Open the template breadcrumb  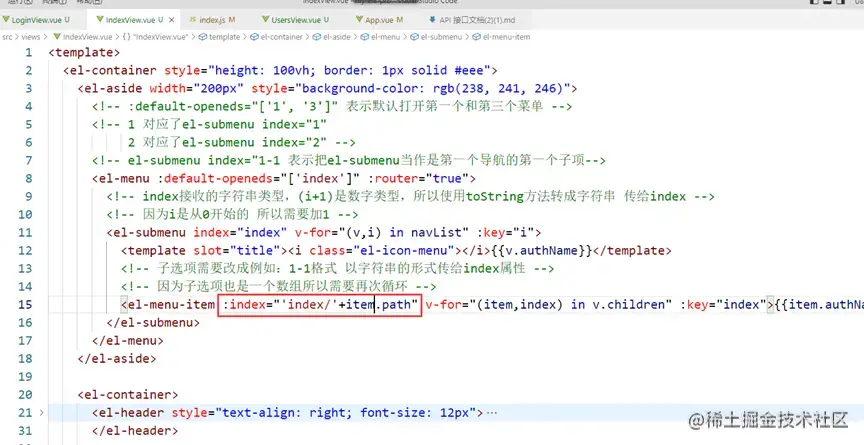(x=219, y=37)
